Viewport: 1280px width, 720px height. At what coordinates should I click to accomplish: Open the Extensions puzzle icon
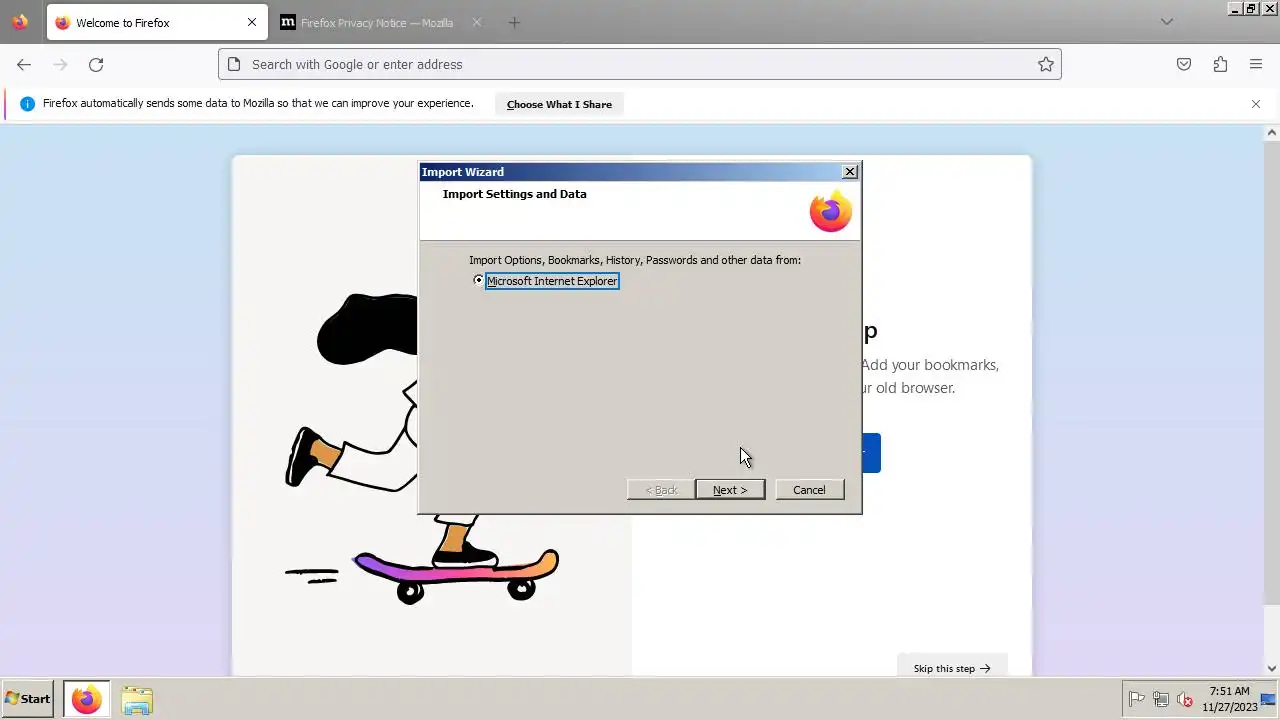[x=1220, y=64]
